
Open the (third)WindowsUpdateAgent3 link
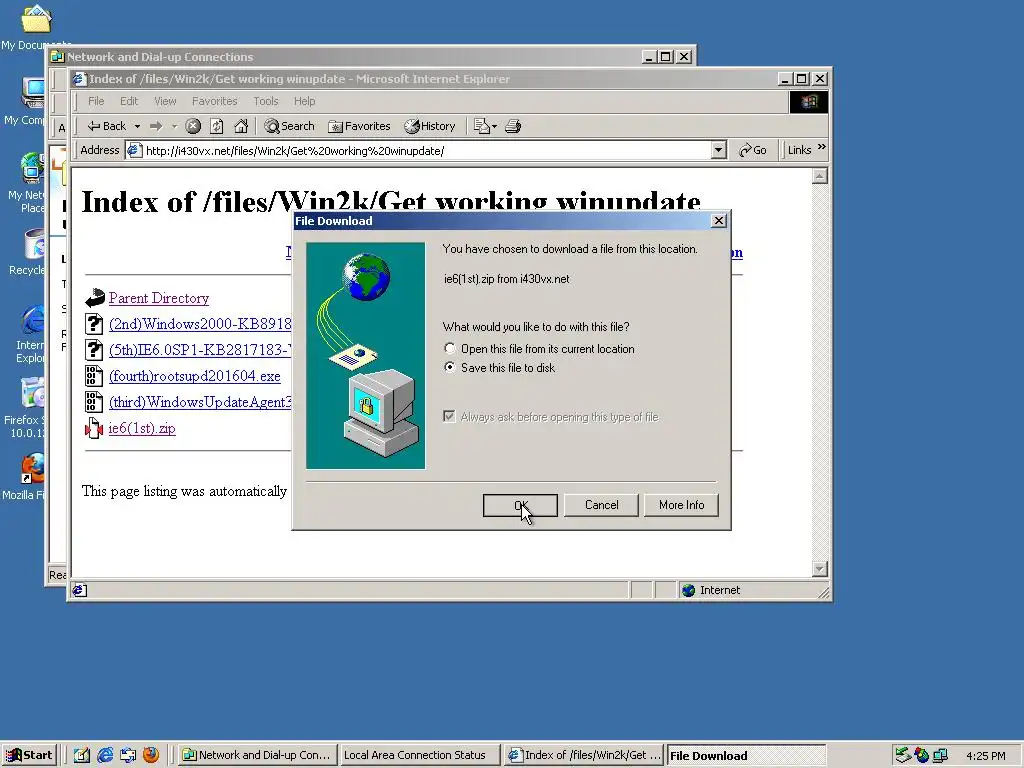coord(199,402)
